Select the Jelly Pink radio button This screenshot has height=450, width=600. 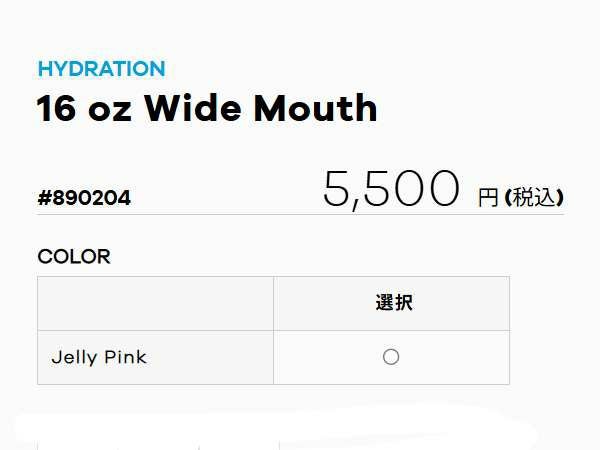(391, 357)
